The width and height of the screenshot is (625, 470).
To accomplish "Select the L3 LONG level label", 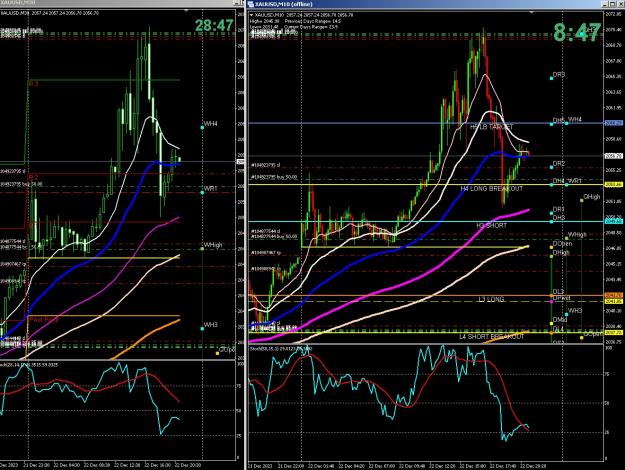I will tap(491, 299).
